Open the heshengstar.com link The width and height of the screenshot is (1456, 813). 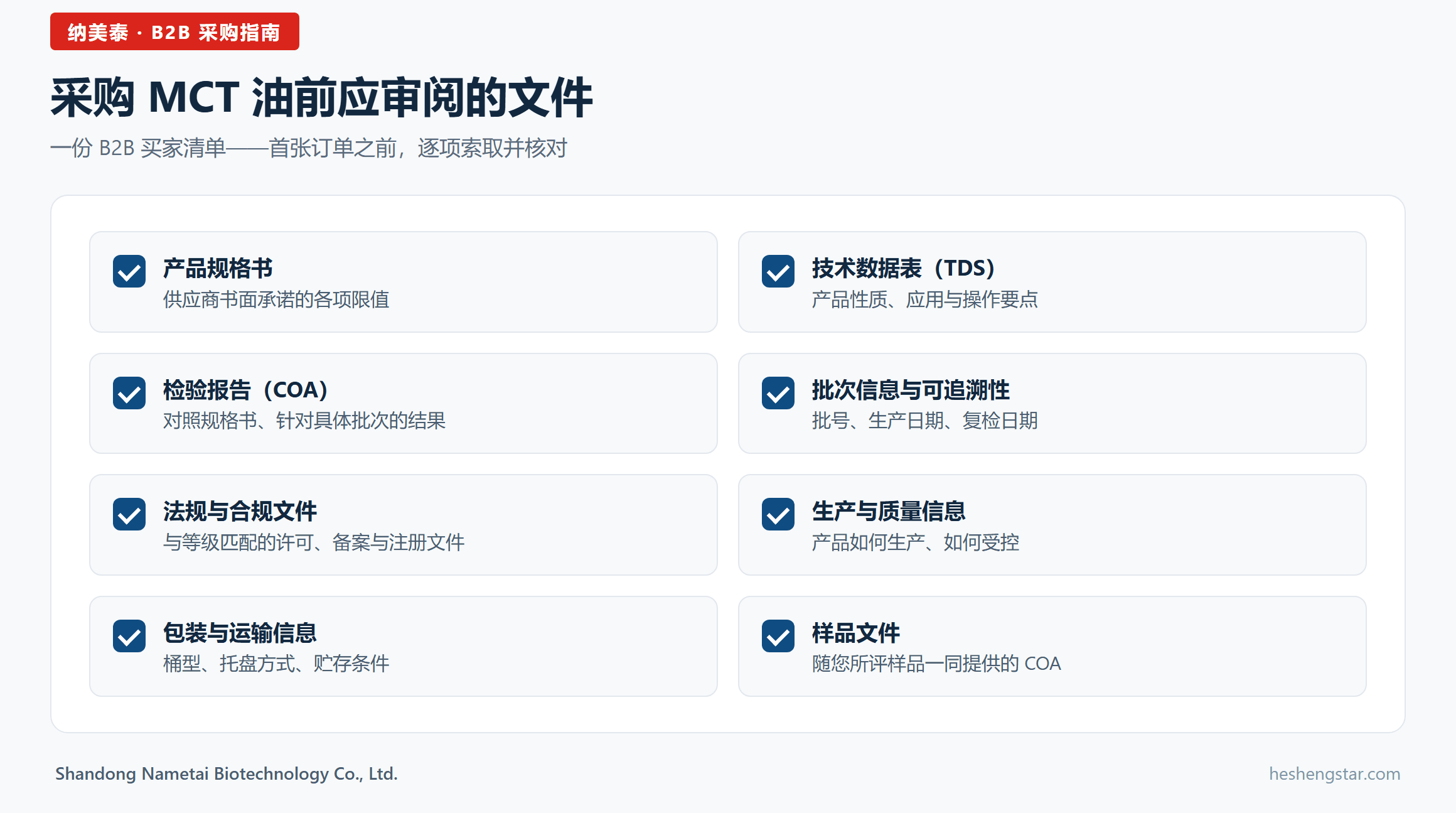coord(1334,773)
